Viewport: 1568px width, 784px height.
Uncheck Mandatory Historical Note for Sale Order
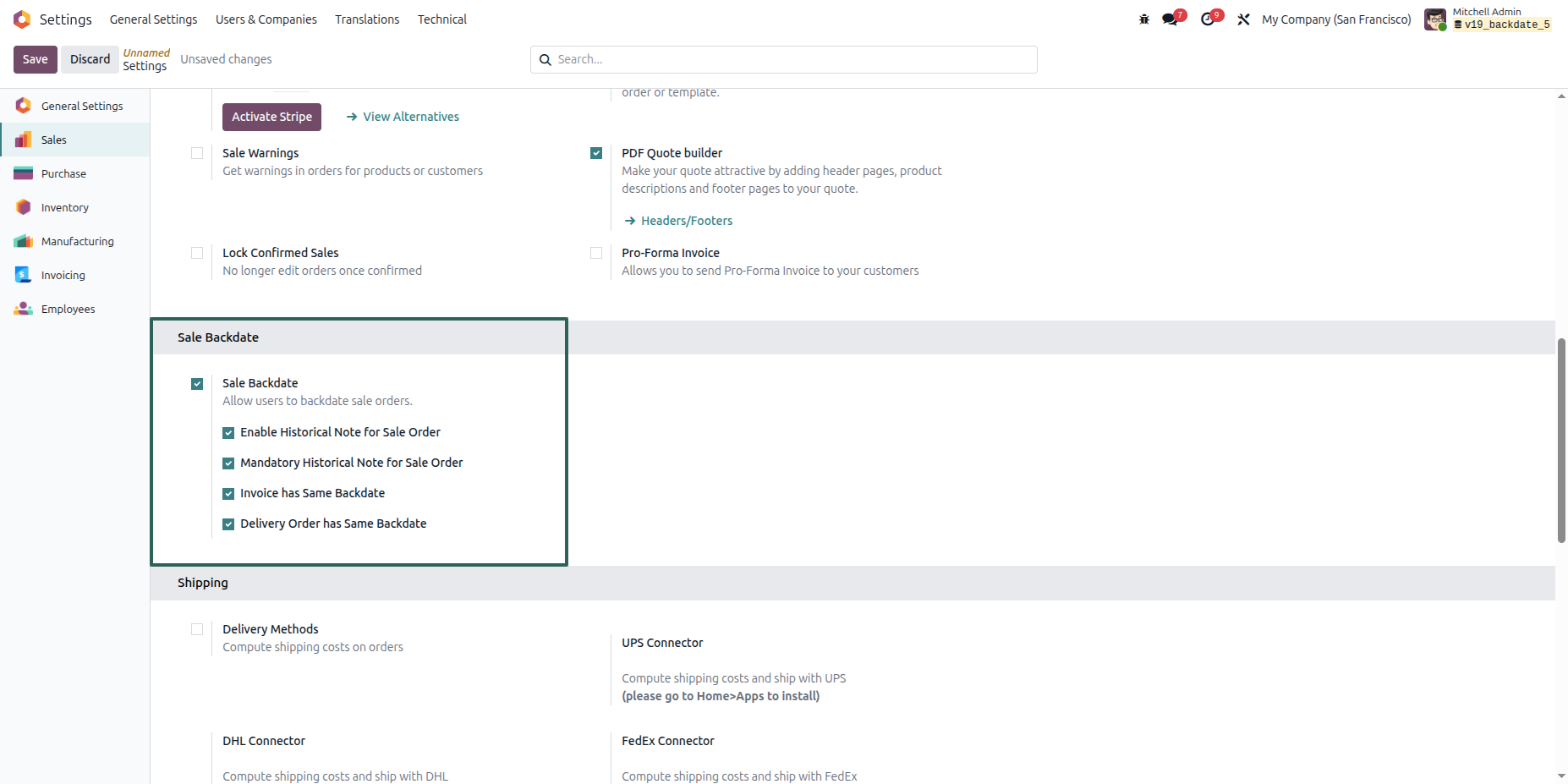228,463
